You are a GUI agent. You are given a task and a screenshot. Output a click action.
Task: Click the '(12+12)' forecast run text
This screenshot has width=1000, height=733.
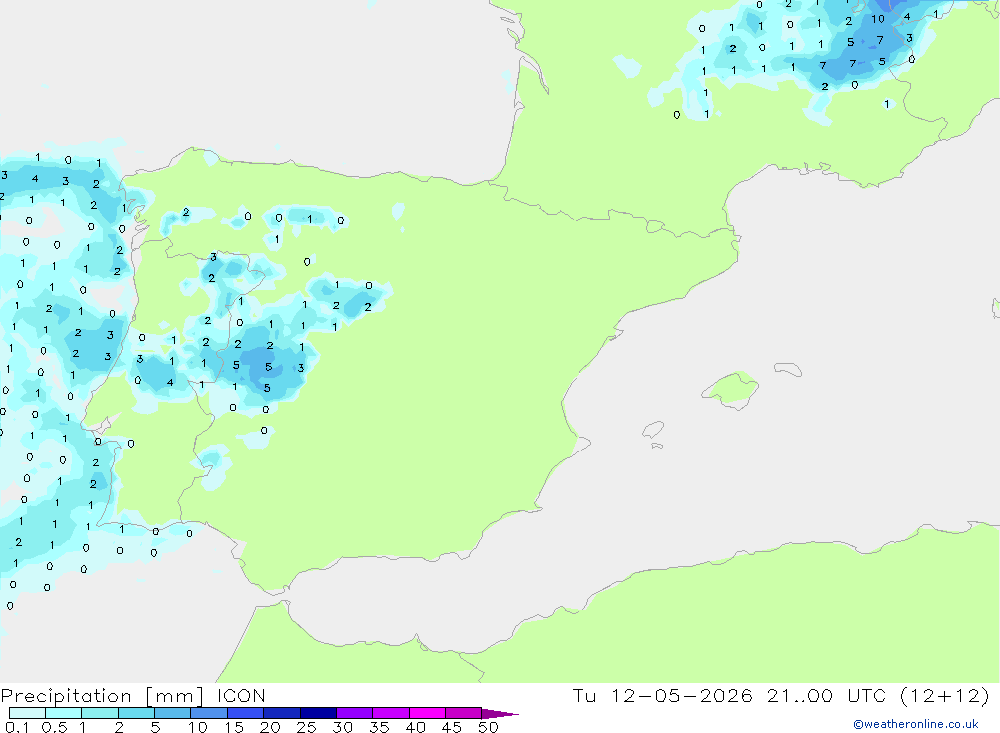[945, 696]
